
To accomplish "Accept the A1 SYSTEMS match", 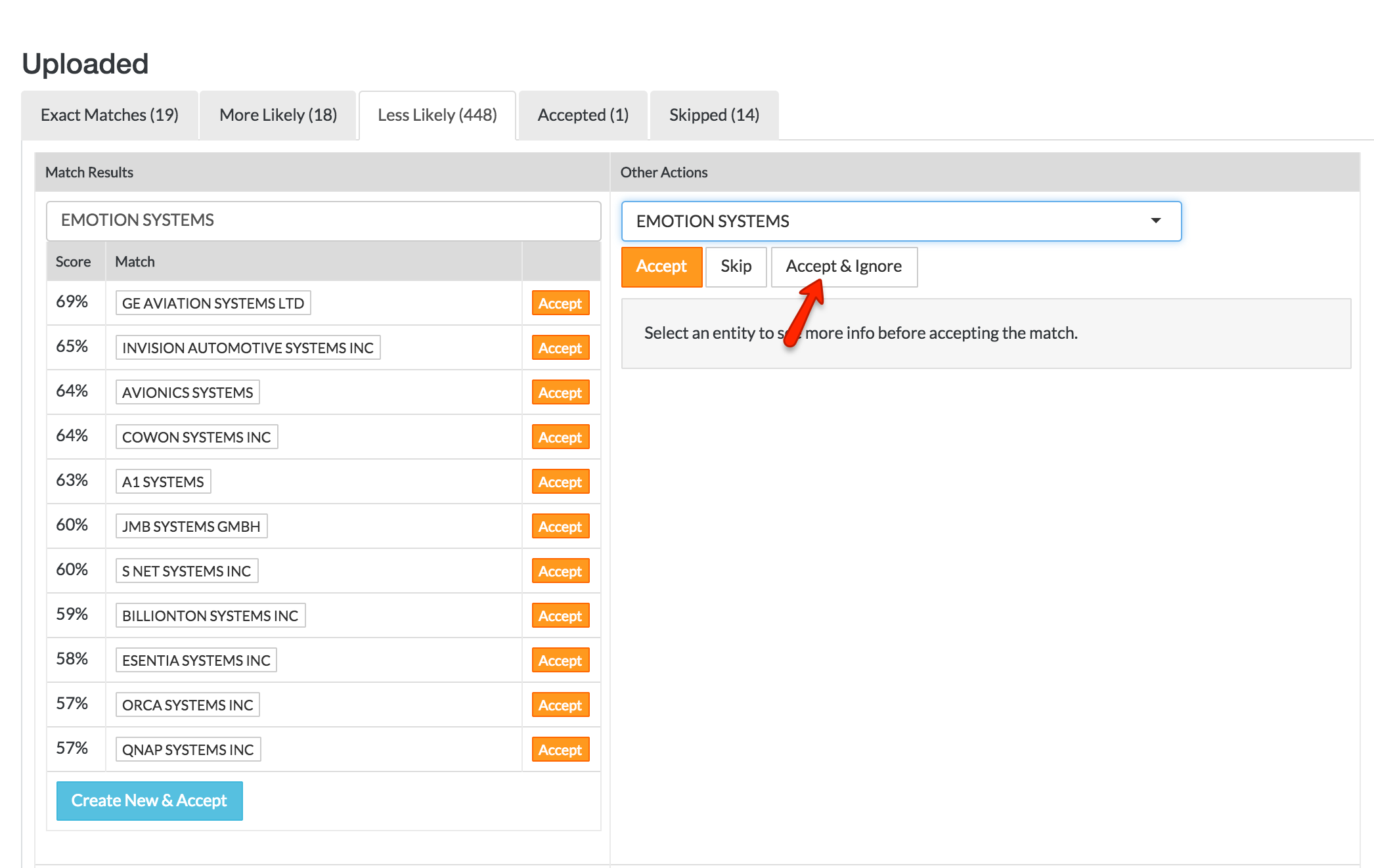I will (560, 482).
